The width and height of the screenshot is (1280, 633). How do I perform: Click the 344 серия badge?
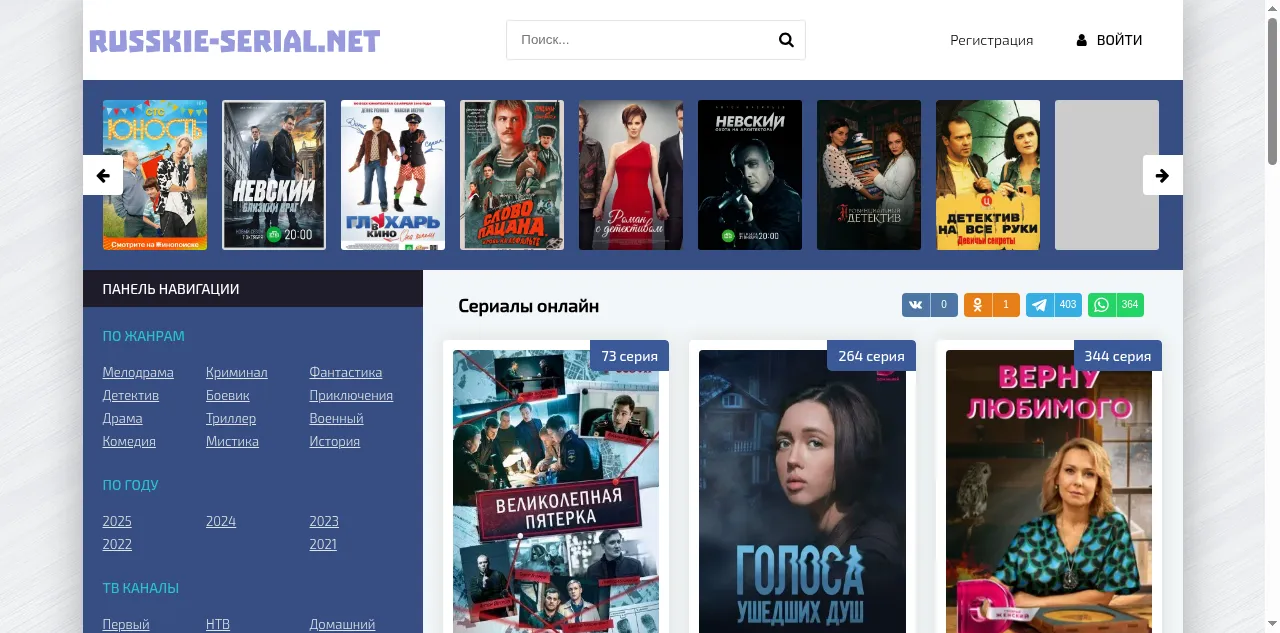(1118, 356)
